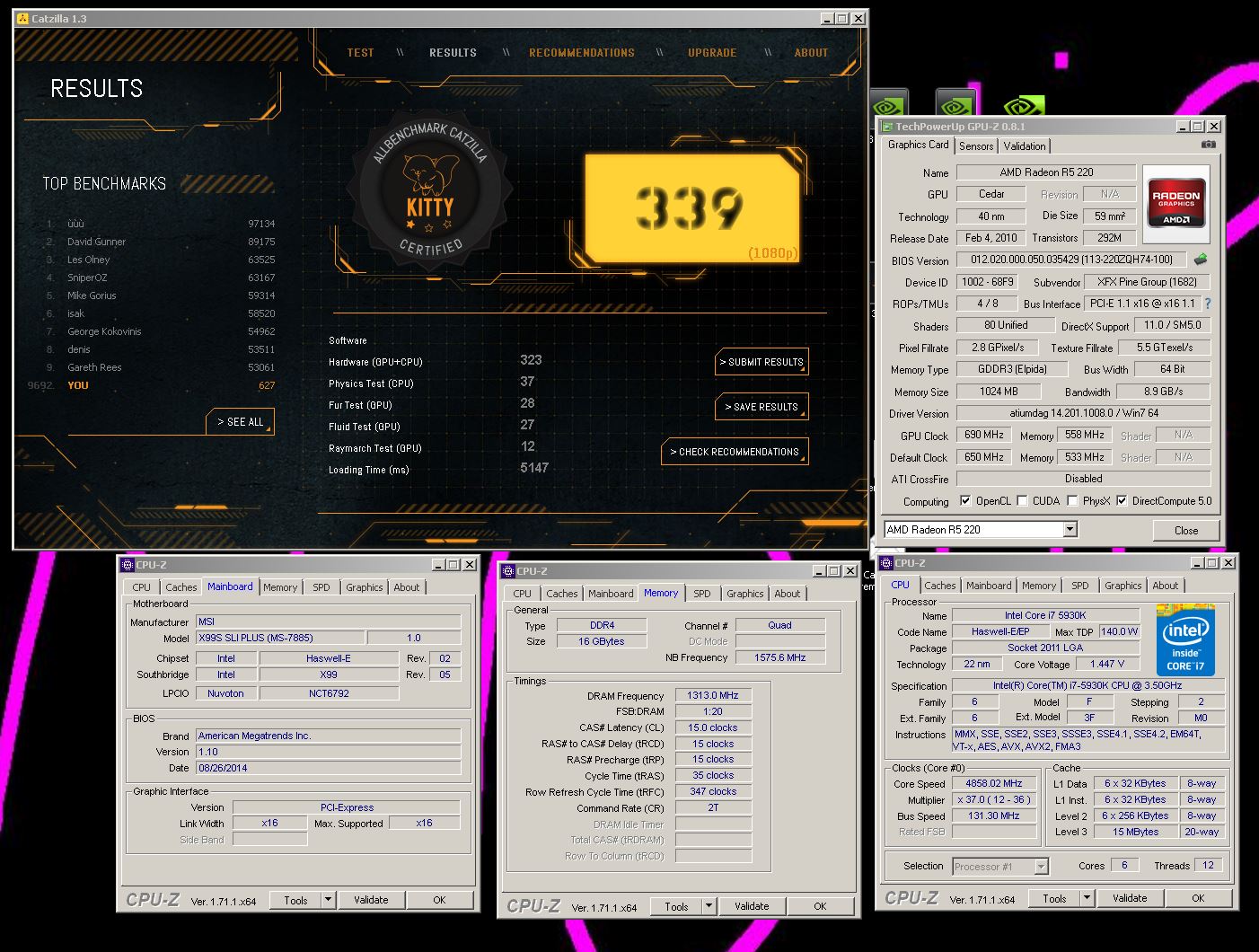Open the AMD Radeon R5 220 dropdown
The image size is (1259, 952).
click(x=1070, y=530)
